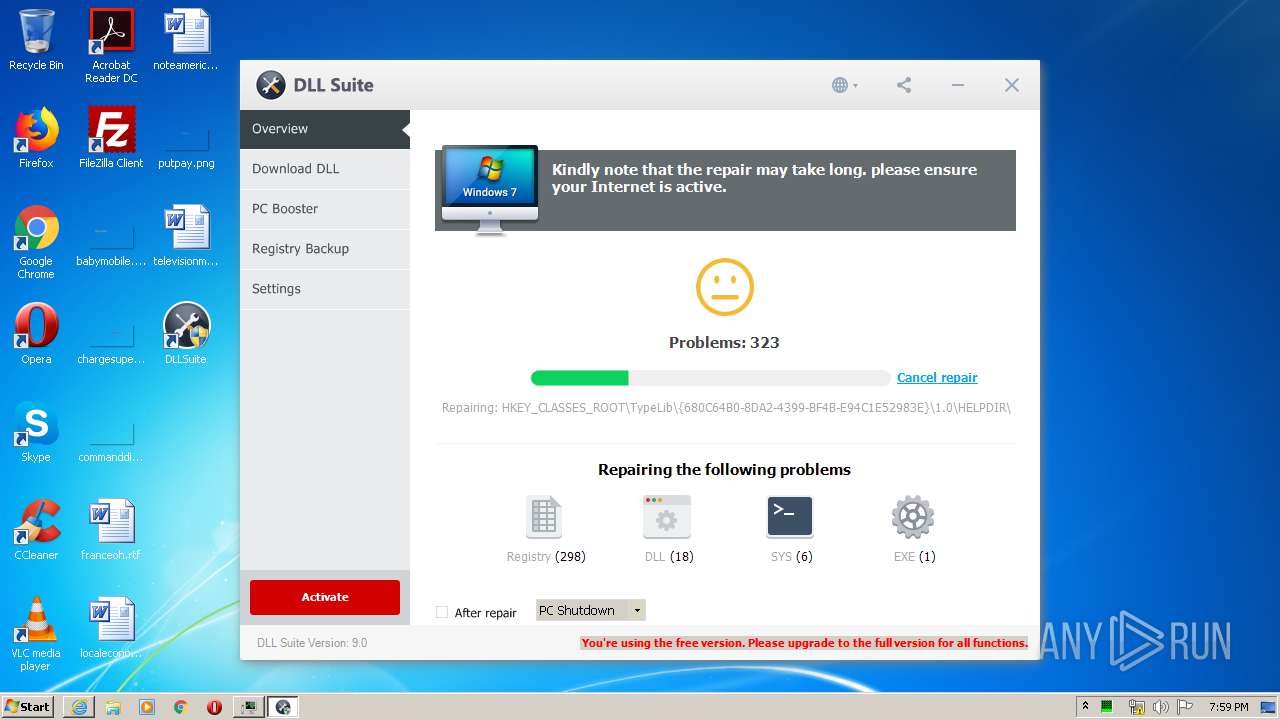Click the EXE problems gear icon
This screenshot has width=1280, height=720.
pyautogui.click(x=913, y=517)
